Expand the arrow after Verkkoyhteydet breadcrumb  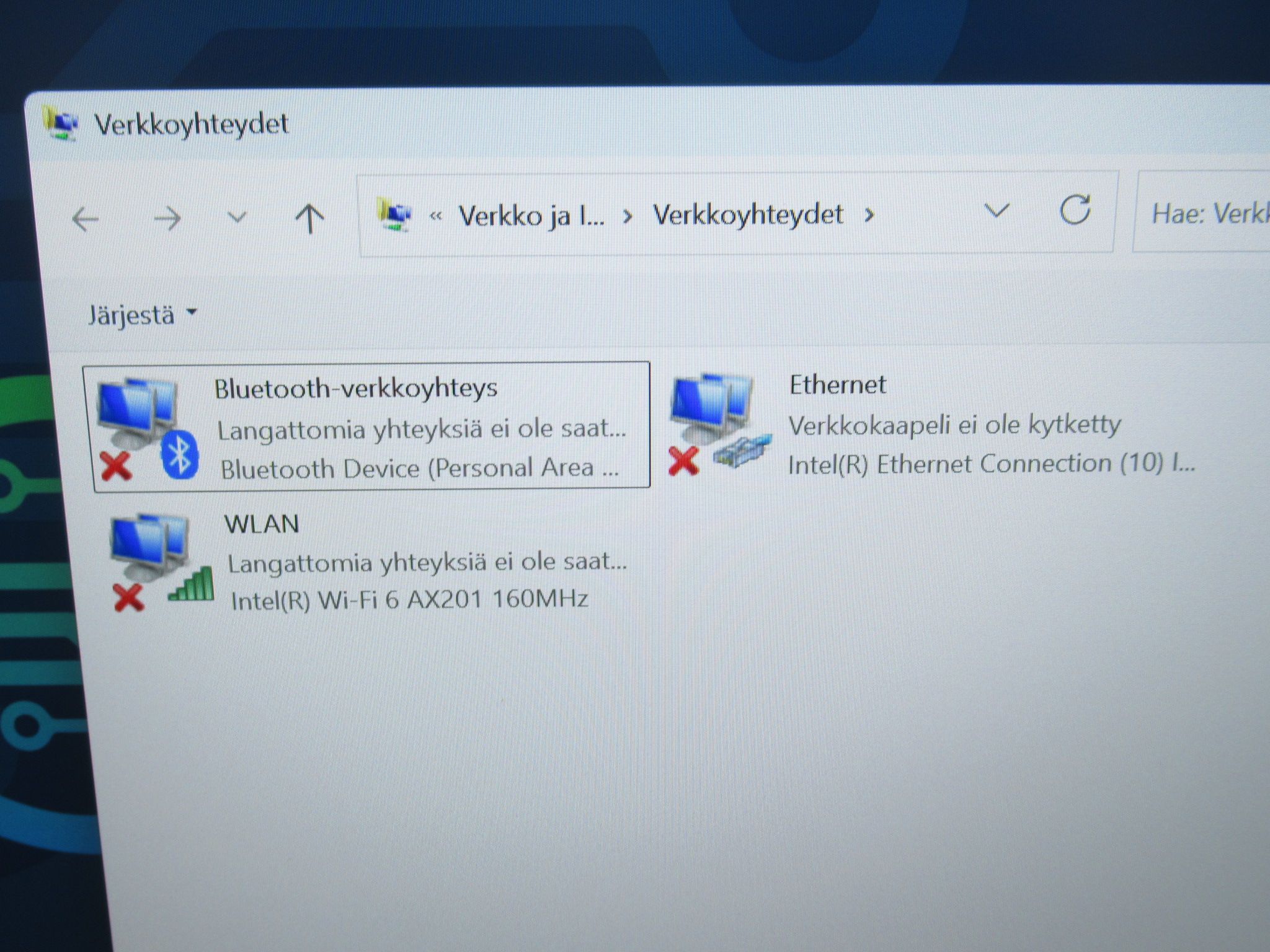pos(869,216)
